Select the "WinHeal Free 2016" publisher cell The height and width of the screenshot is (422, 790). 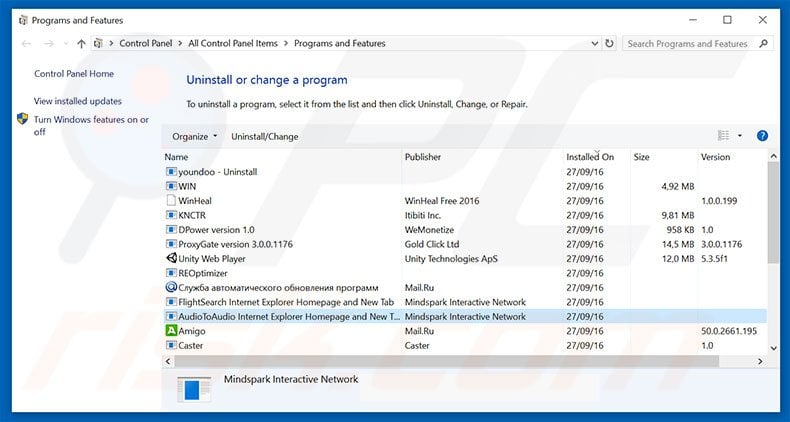coord(442,201)
